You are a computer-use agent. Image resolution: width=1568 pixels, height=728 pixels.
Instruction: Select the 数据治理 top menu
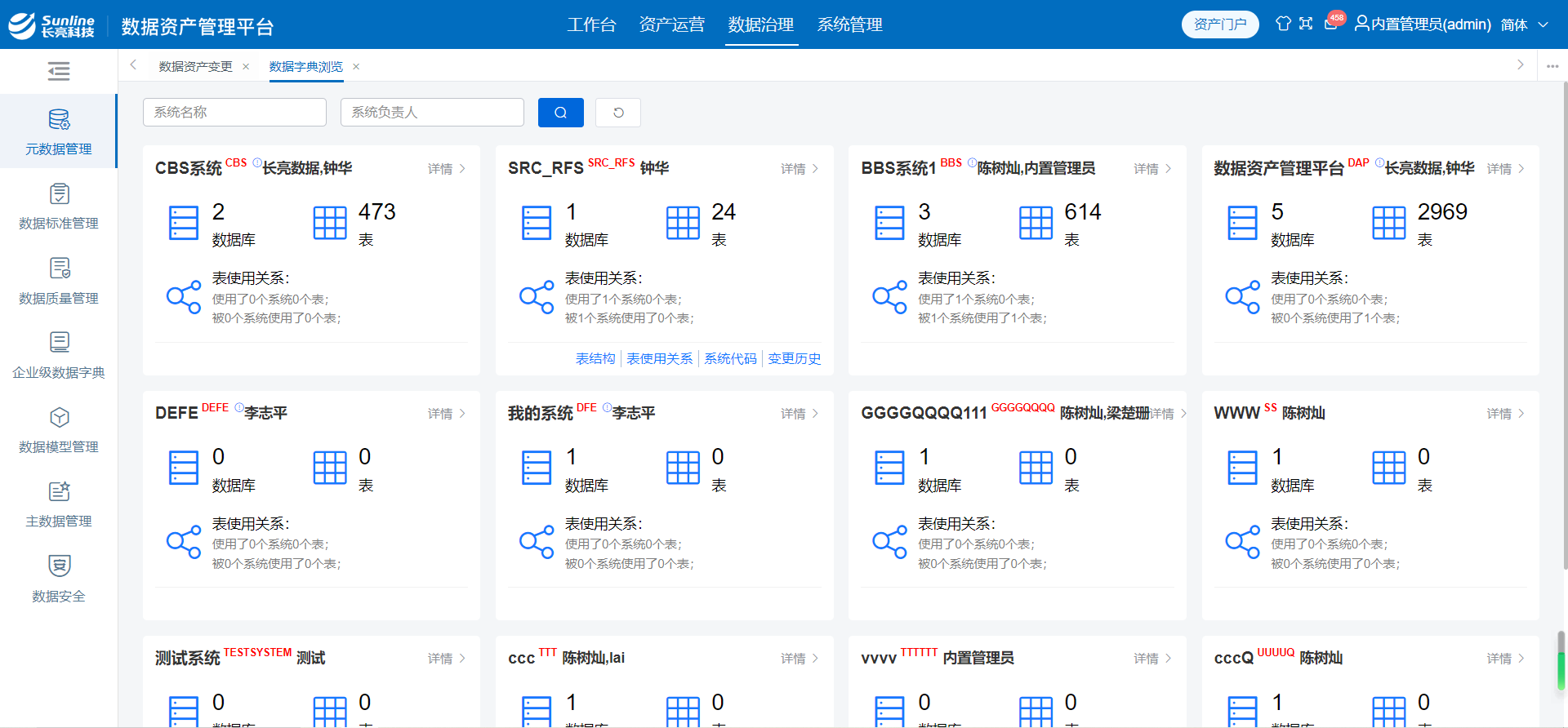(x=761, y=24)
